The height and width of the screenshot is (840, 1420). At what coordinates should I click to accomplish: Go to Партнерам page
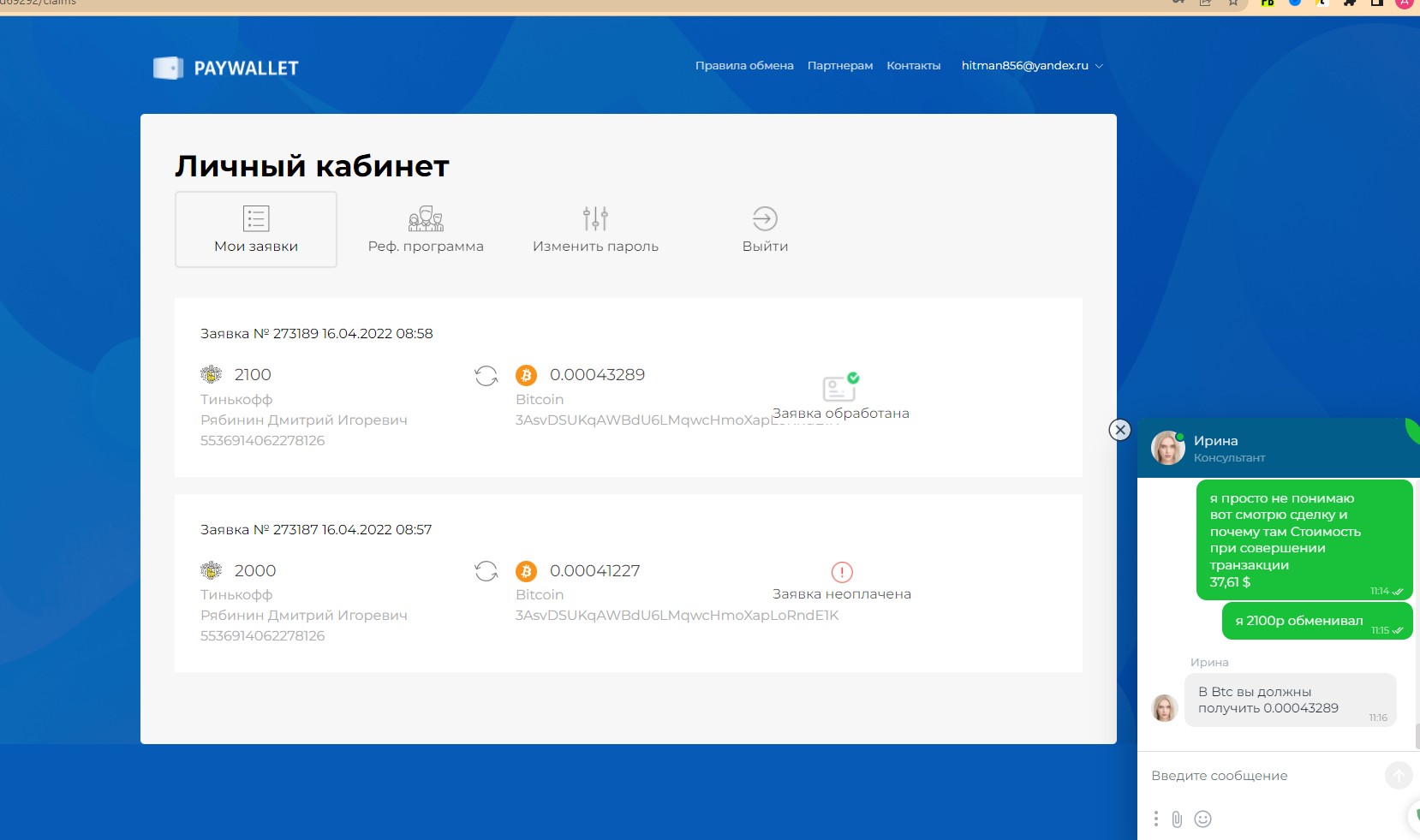click(839, 66)
